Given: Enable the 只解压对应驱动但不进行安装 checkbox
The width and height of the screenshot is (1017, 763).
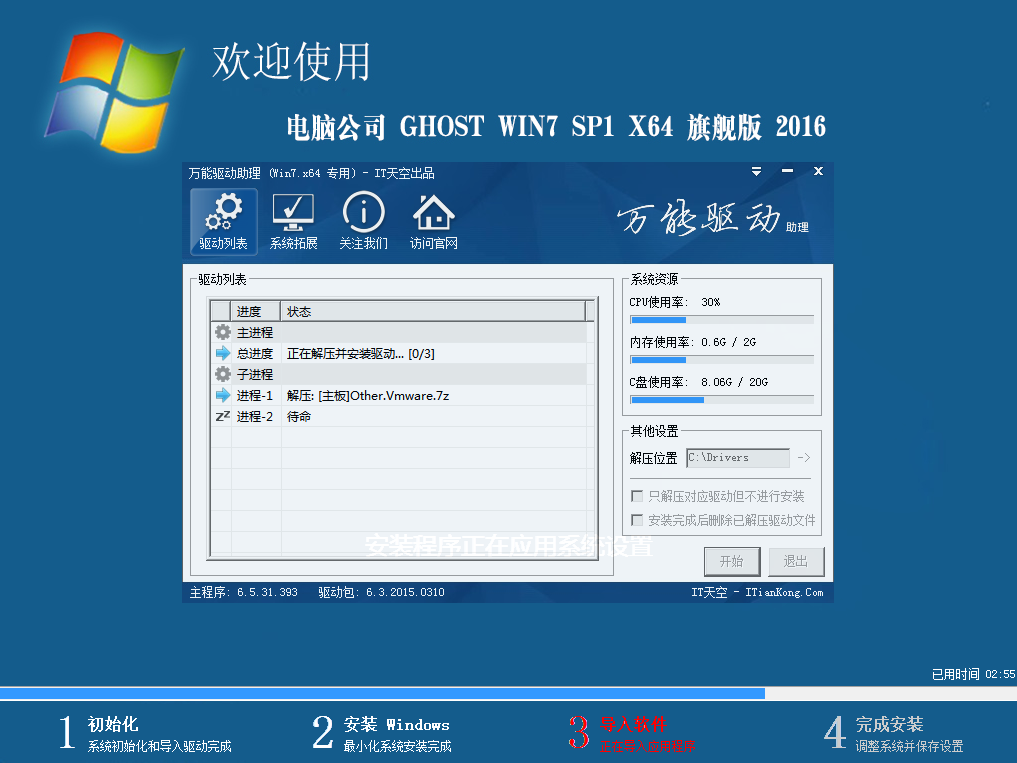Looking at the screenshot, I should click(x=637, y=495).
